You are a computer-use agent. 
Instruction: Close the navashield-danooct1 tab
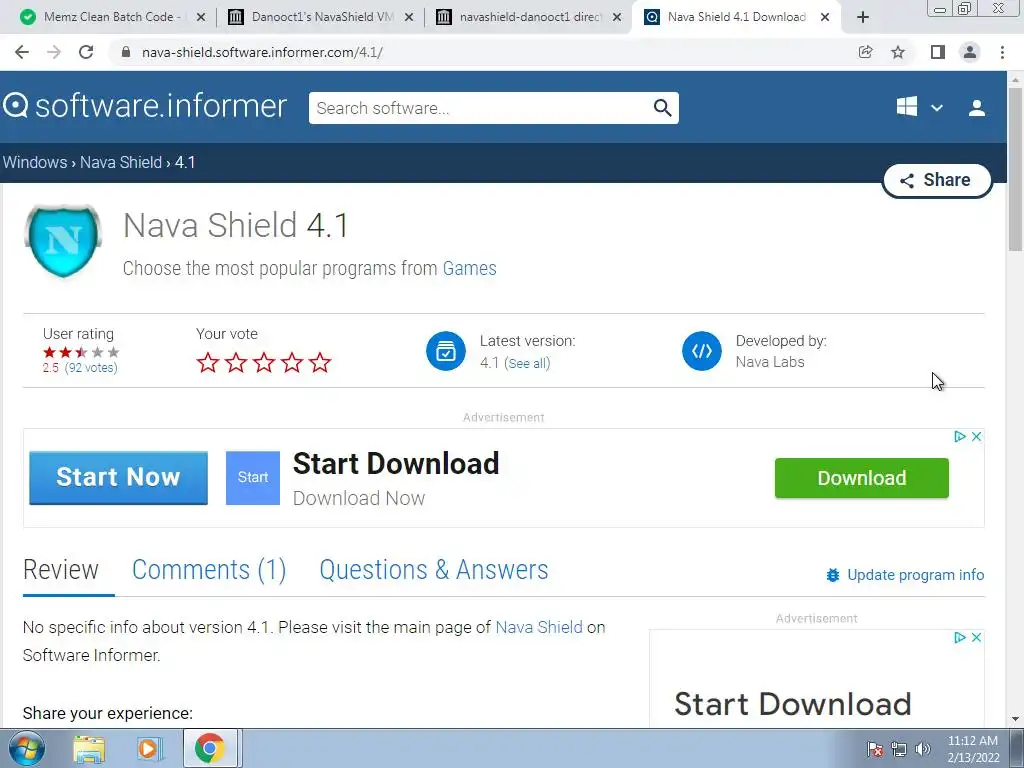click(616, 18)
